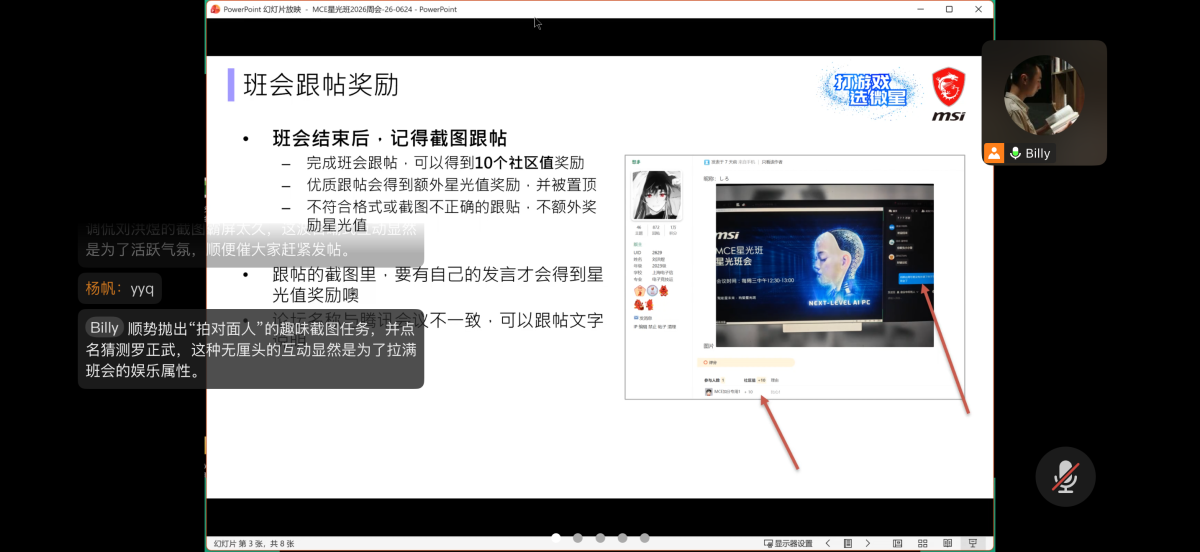Screen dimensions: 1200x552
Task: Open Billy's video thumbnail
Action: pyautogui.click(x=1044, y=102)
